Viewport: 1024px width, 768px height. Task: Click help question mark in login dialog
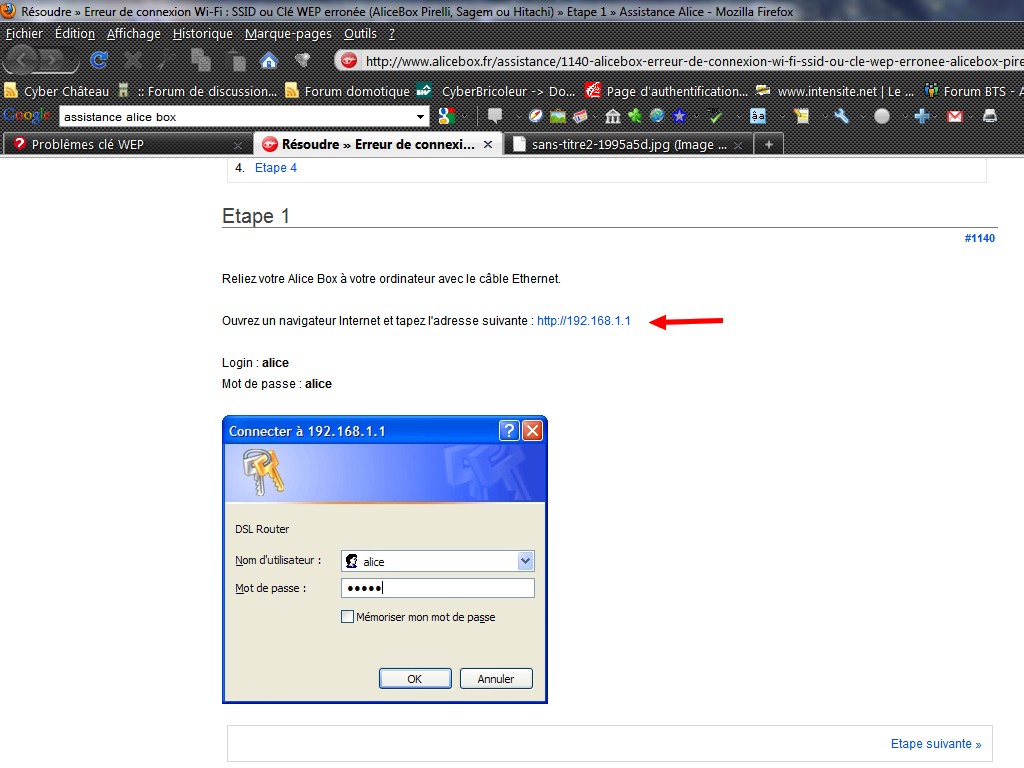tap(509, 431)
